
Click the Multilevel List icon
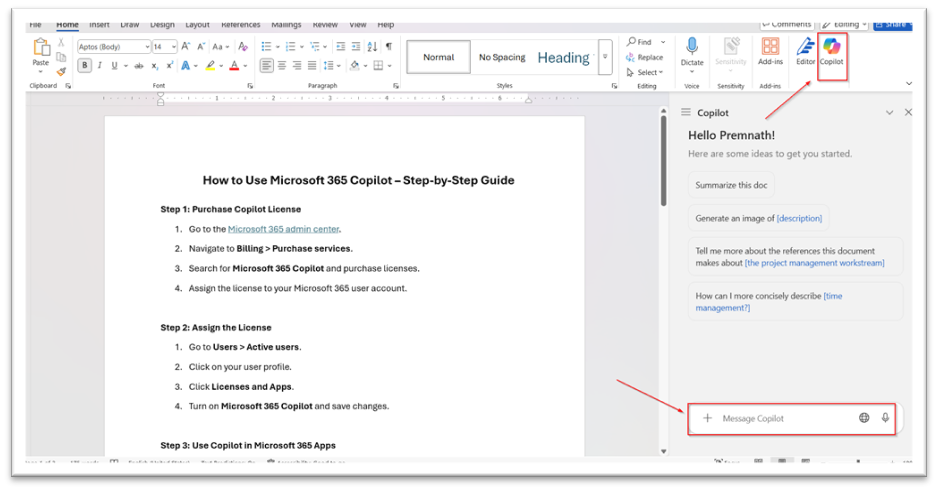(x=315, y=47)
